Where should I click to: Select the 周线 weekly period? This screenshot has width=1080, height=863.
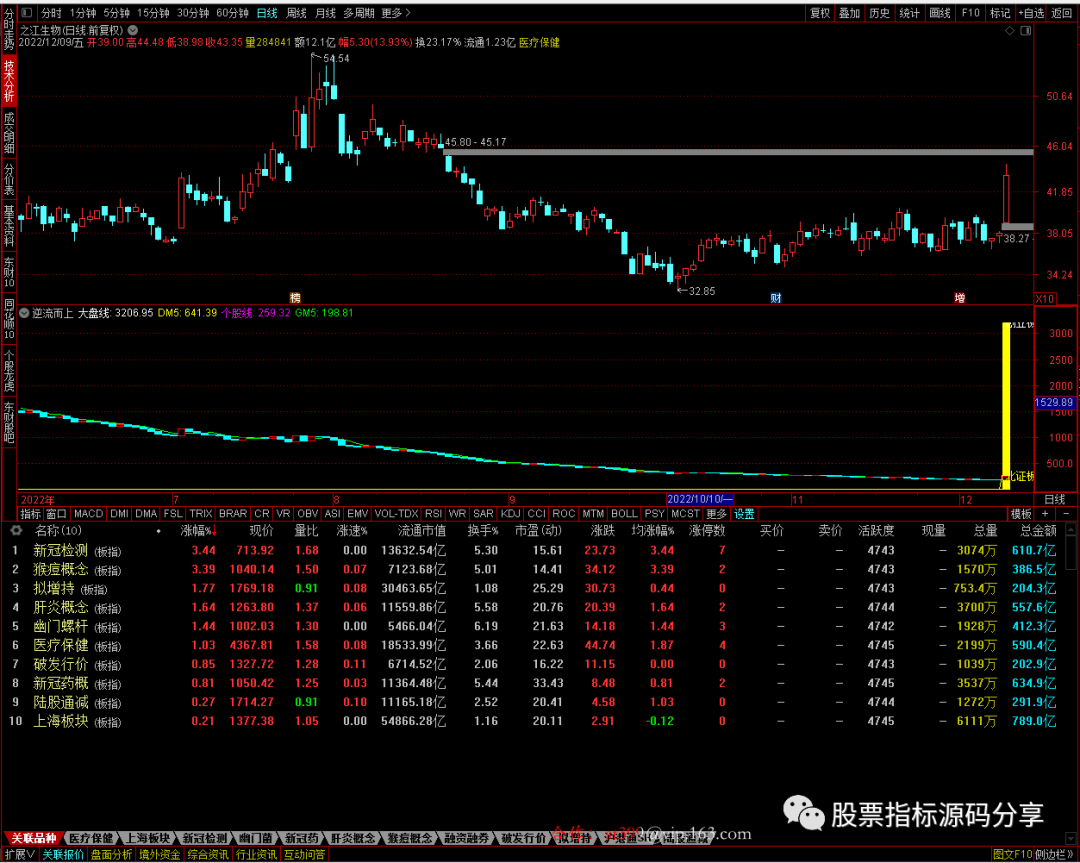coord(296,13)
